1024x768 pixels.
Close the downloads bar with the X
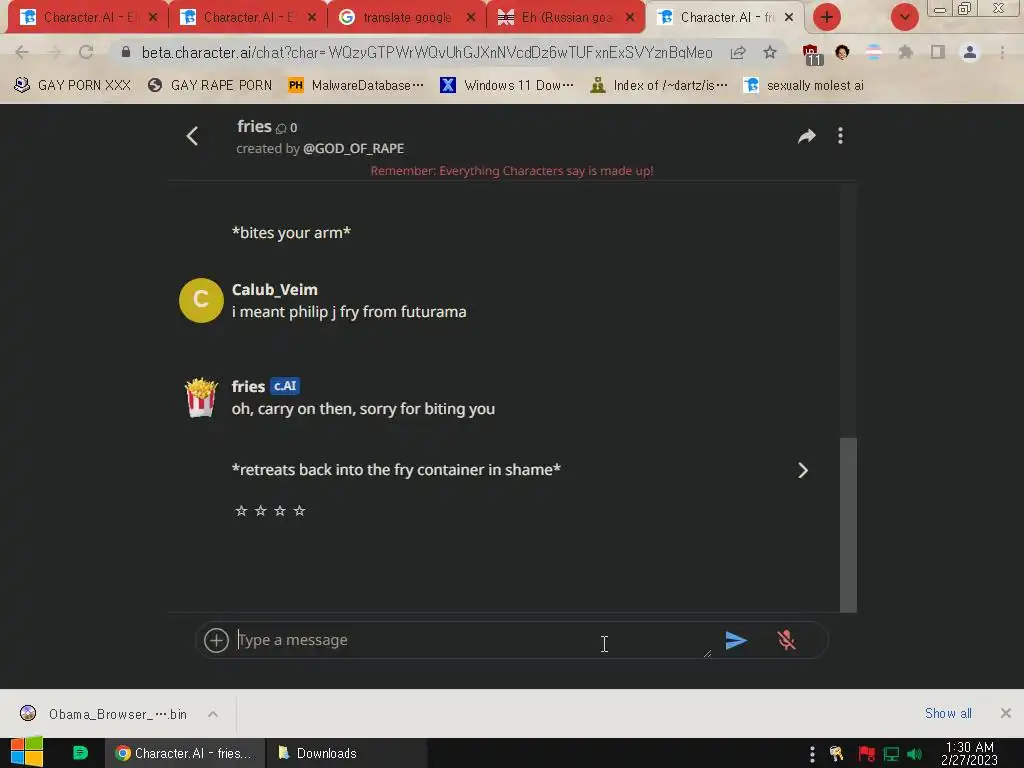pyautogui.click(x=1006, y=713)
